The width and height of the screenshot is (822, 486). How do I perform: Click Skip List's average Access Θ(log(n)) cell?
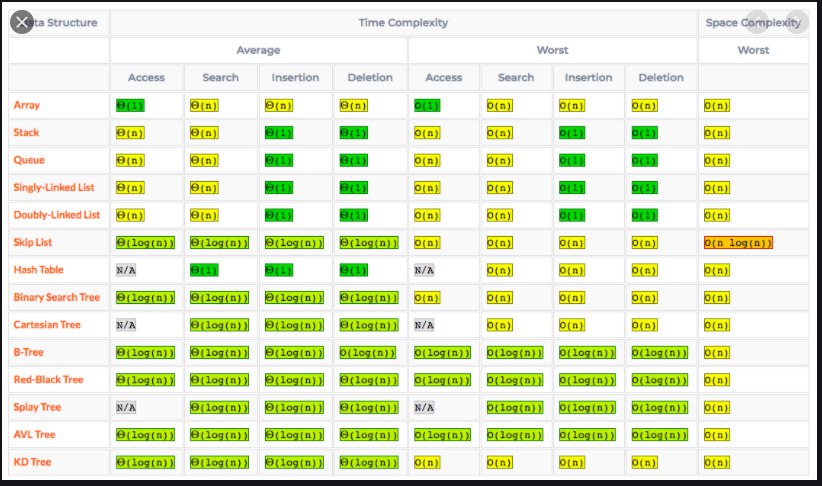pos(146,243)
